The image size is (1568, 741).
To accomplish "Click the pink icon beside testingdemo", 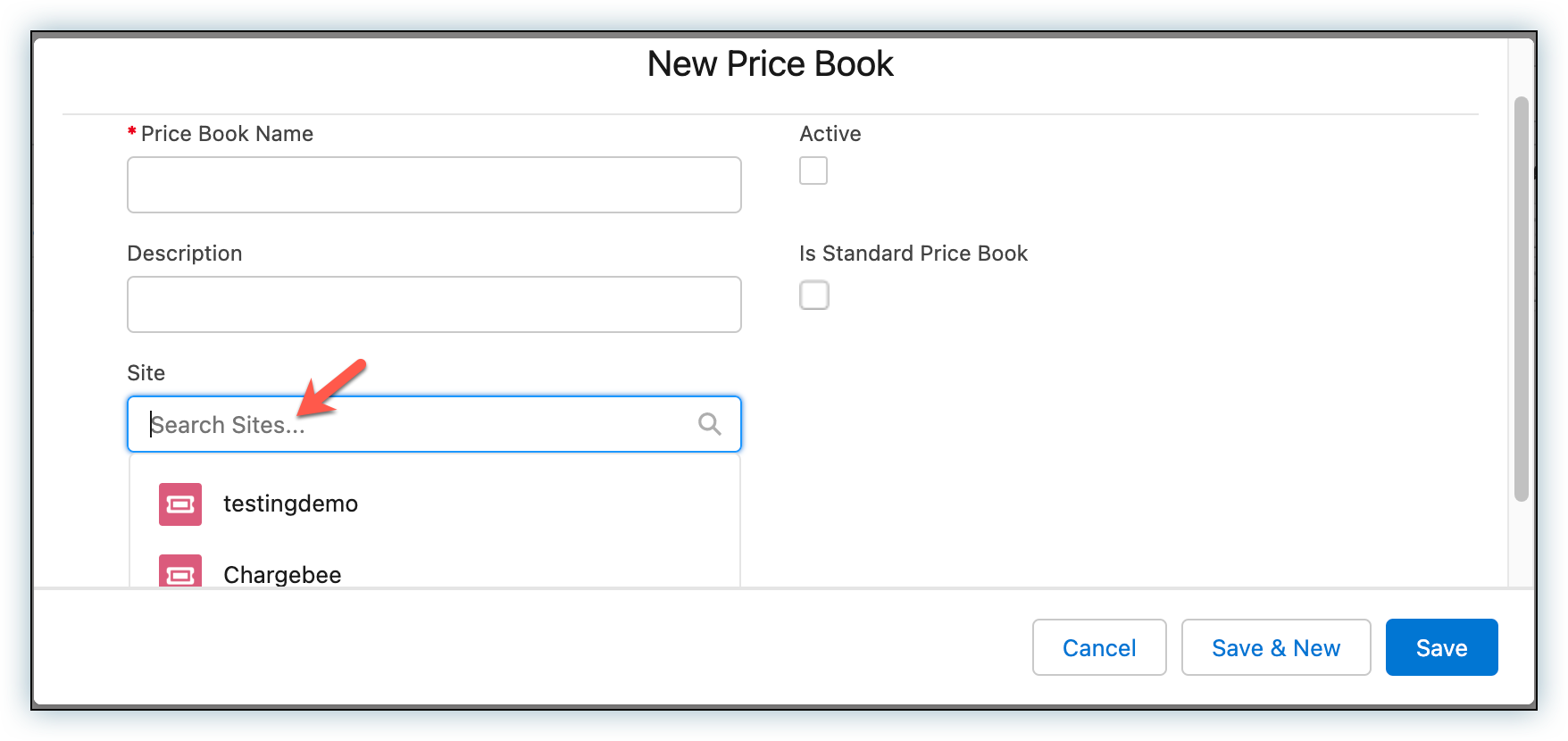I will pyautogui.click(x=180, y=504).
